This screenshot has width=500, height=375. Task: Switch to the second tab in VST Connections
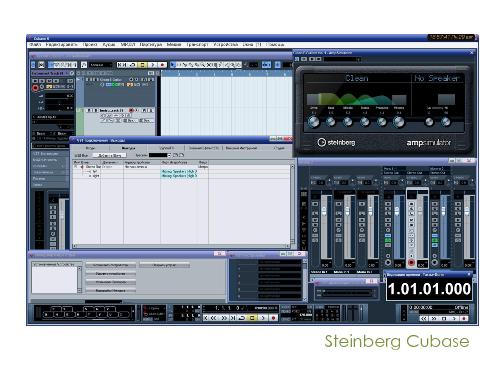click(128, 148)
